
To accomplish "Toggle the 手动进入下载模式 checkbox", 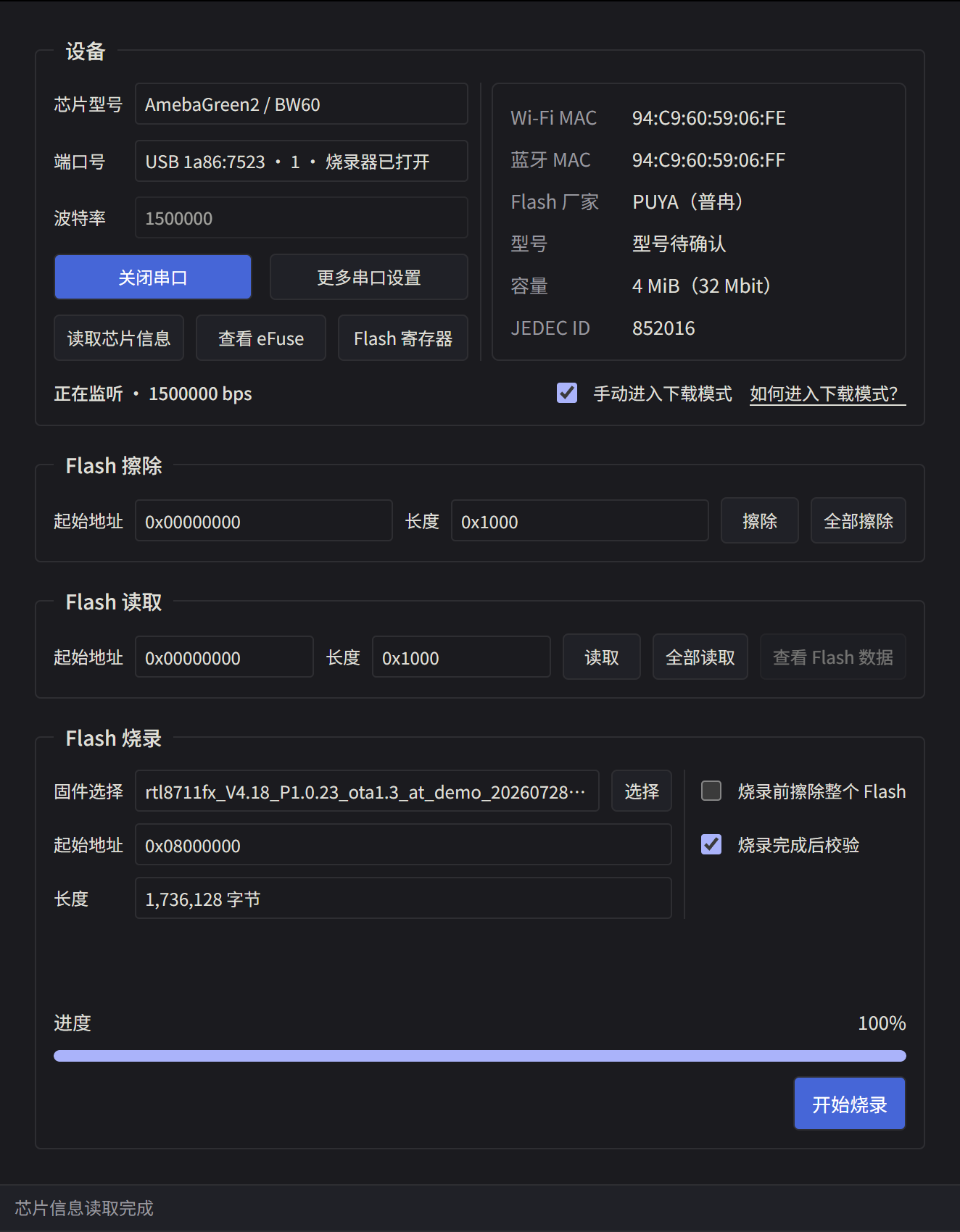I will (x=567, y=393).
